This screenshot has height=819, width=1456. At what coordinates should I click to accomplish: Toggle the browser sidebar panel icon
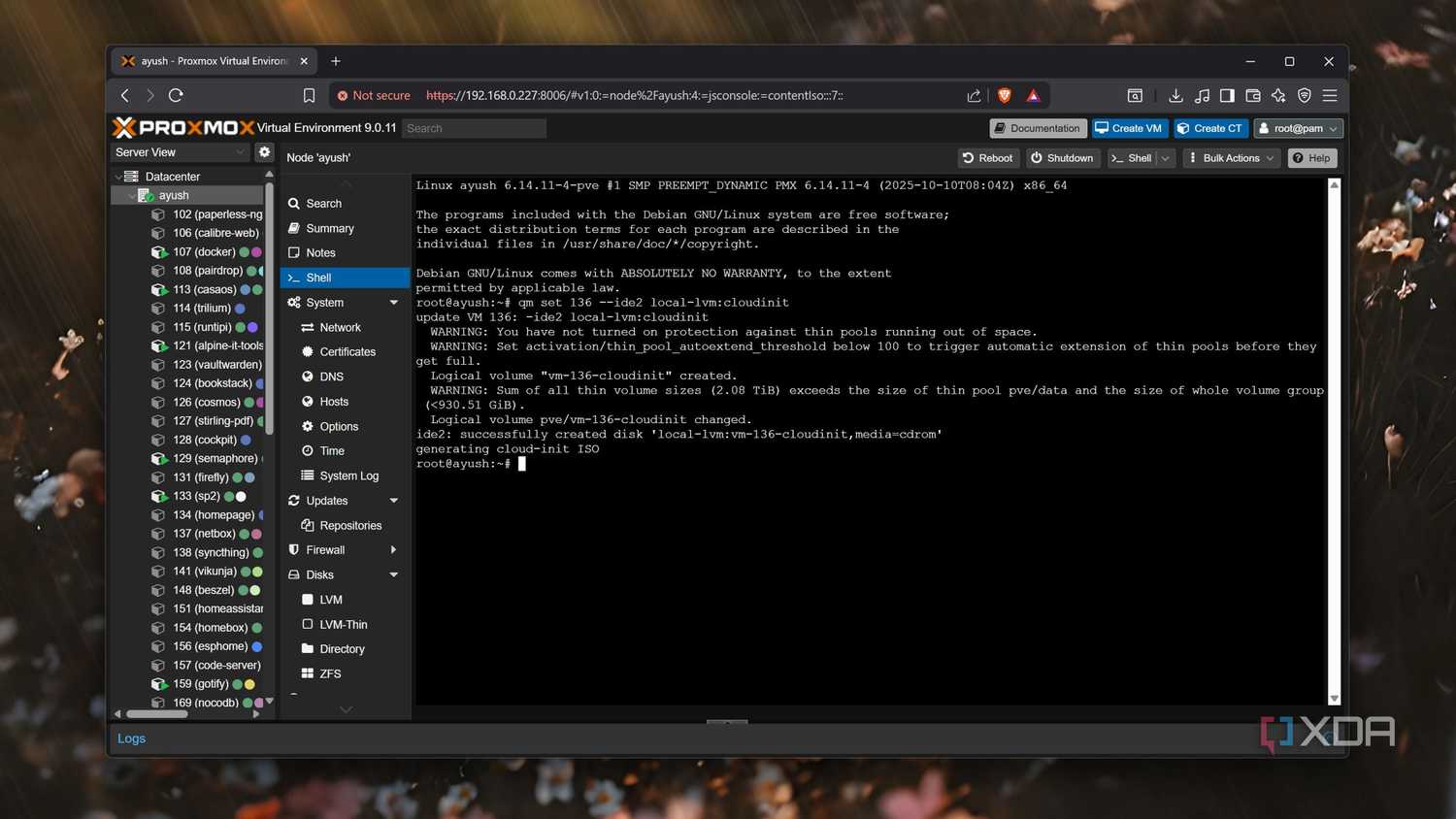1227,95
